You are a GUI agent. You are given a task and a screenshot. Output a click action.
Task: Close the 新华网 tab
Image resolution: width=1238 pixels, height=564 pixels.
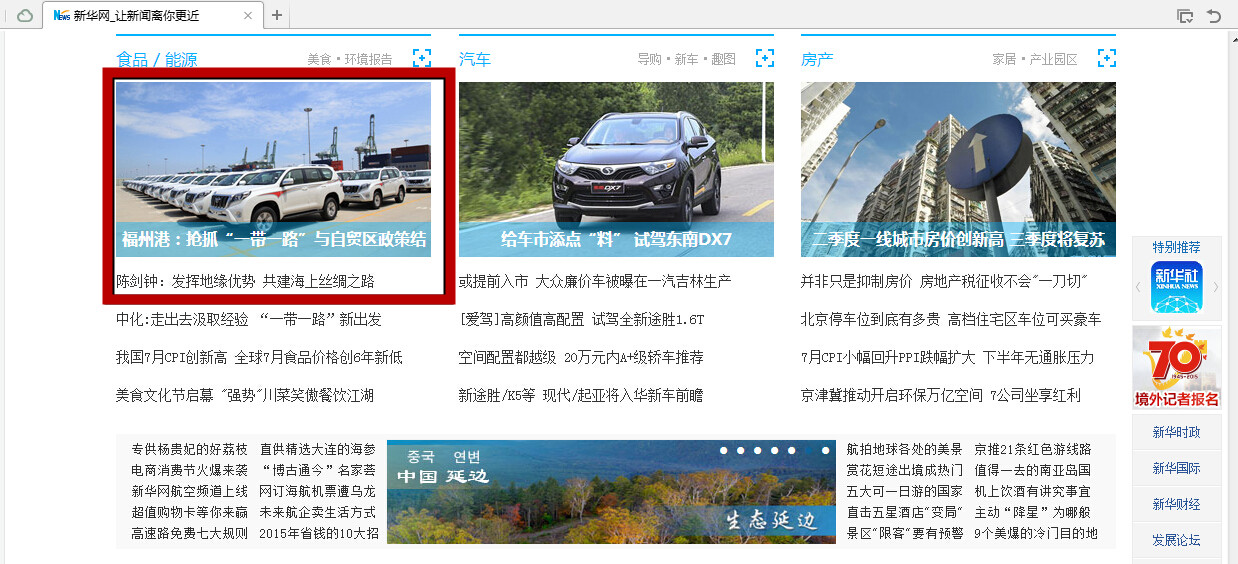tap(248, 16)
